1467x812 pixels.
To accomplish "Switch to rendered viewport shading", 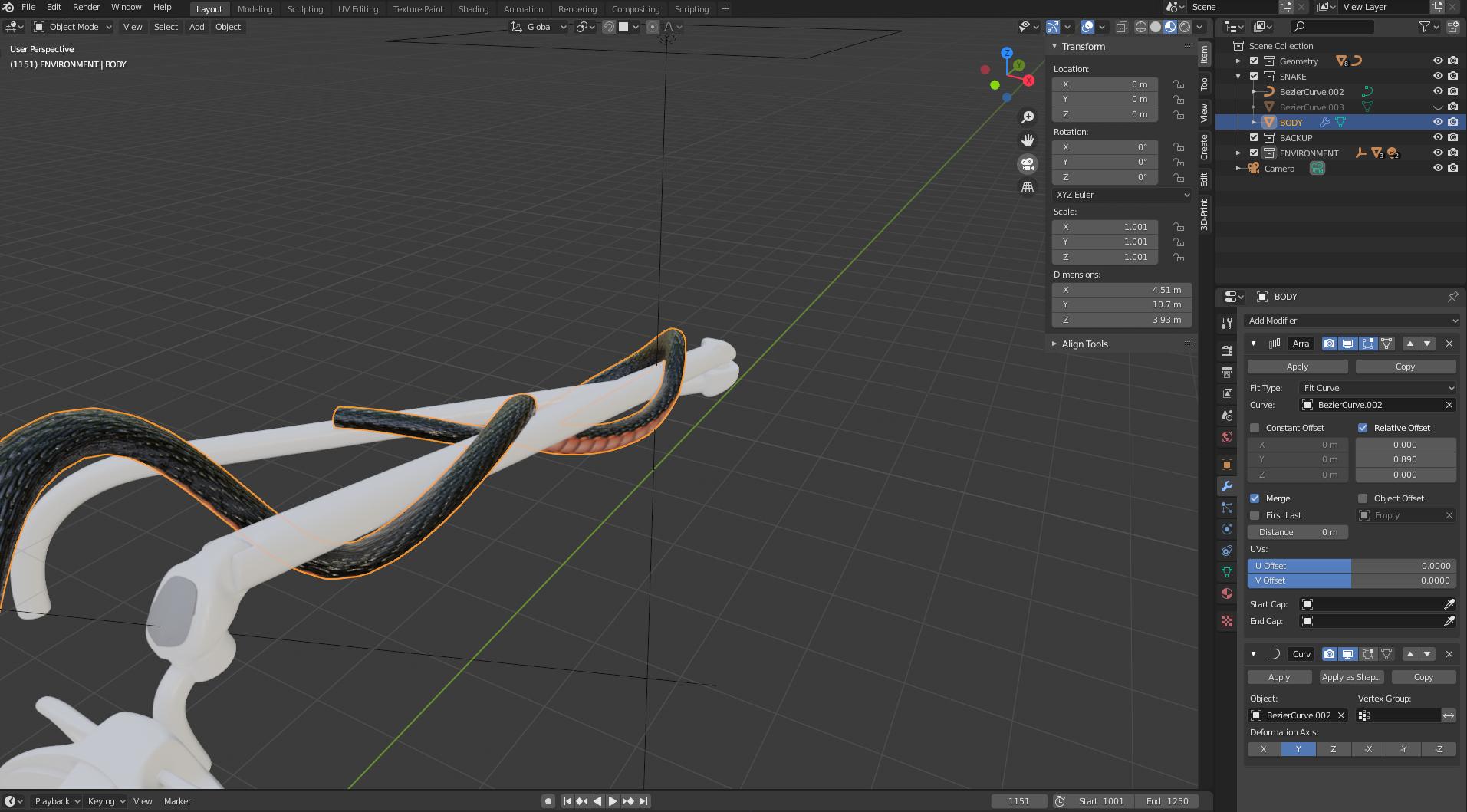I will point(1185,27).
